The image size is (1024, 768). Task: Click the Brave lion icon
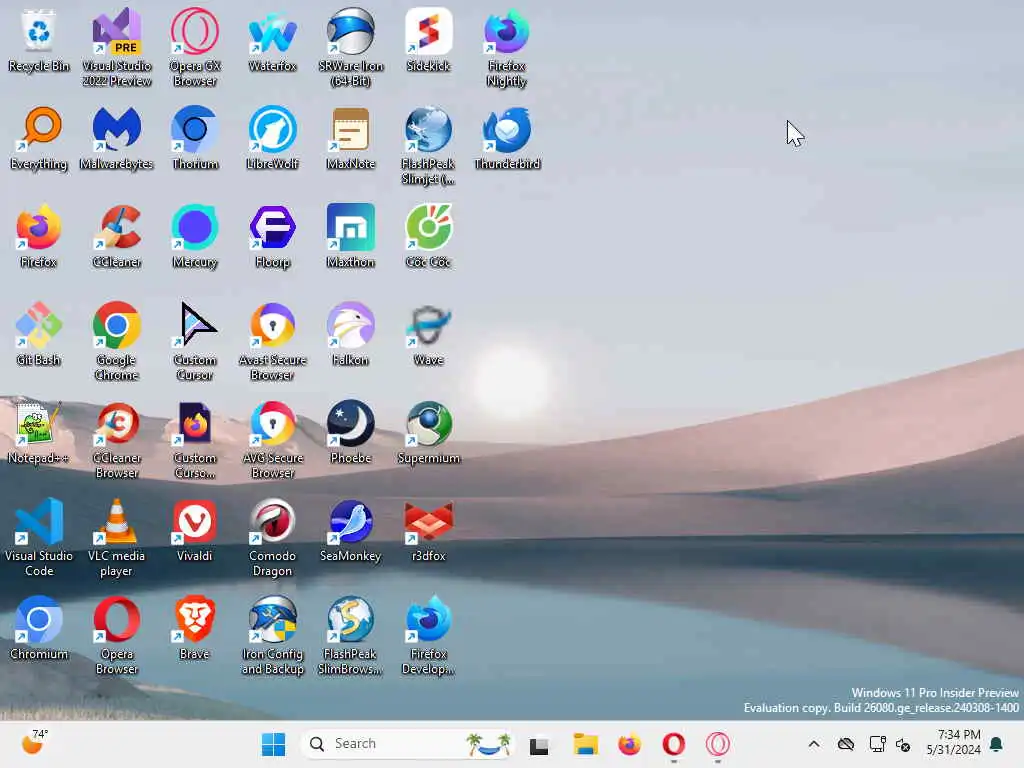[195, 629]
